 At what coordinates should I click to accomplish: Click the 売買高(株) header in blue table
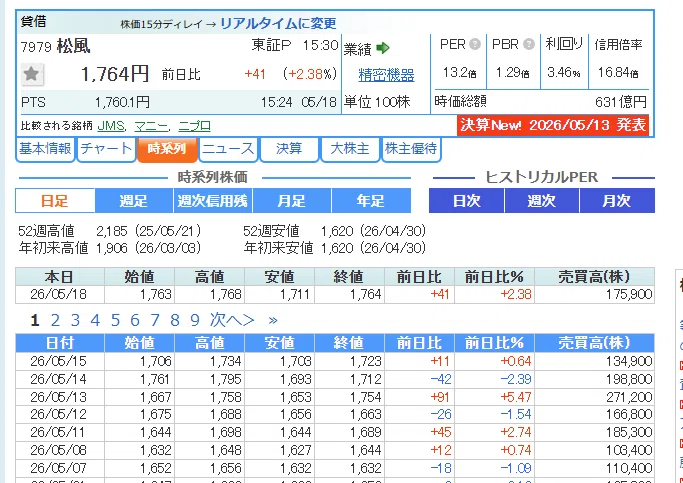[x=594, y=343]
